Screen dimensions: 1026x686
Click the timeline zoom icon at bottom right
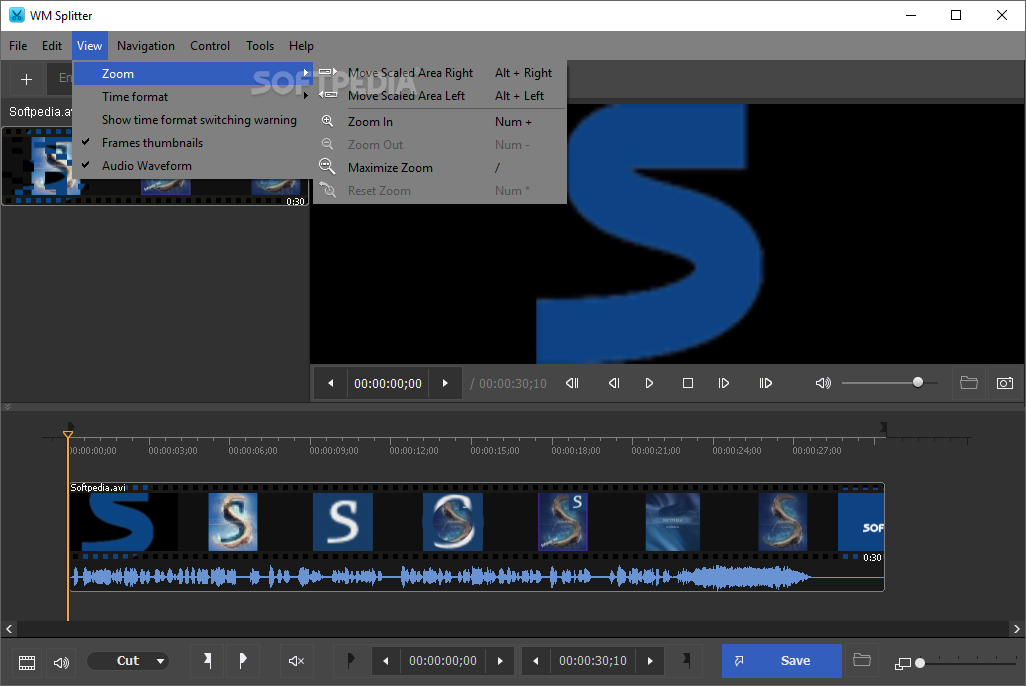[x=902, y=663]
